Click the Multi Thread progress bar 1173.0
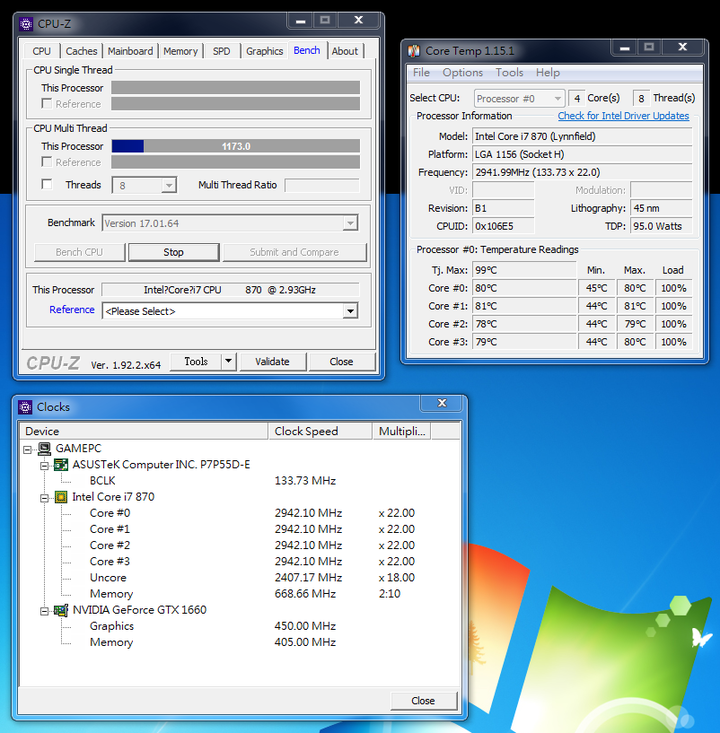This screenshot has height=733, width=720. (x=236, y=146)
